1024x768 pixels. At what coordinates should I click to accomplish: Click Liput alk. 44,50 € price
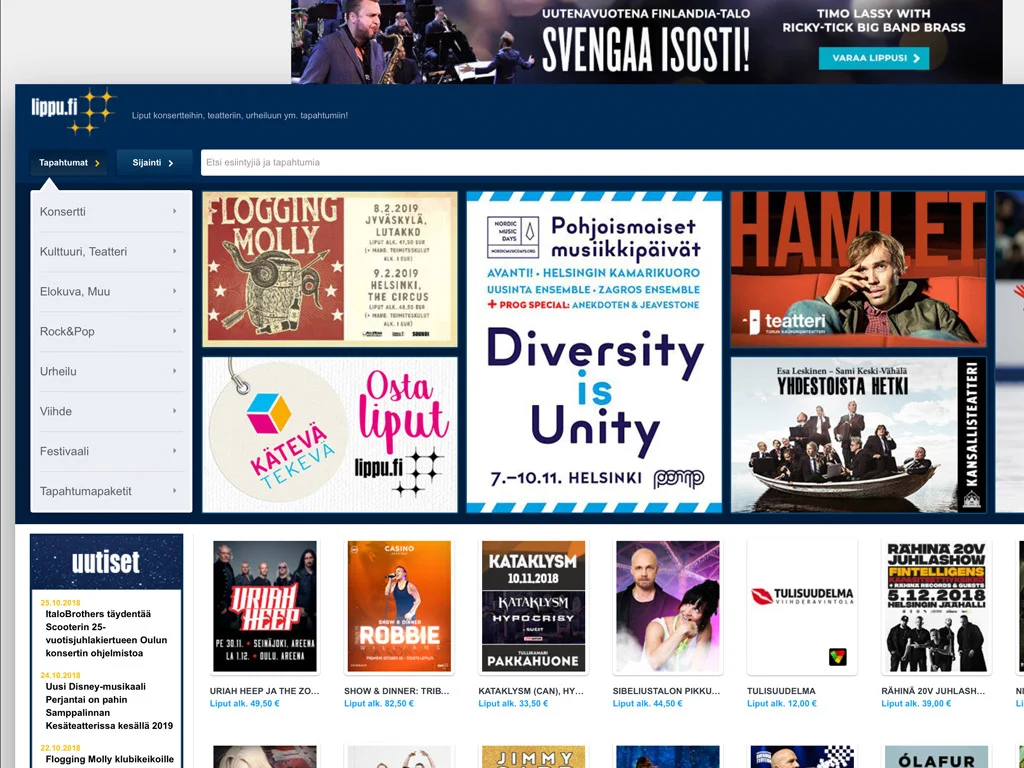coord(647,704)
